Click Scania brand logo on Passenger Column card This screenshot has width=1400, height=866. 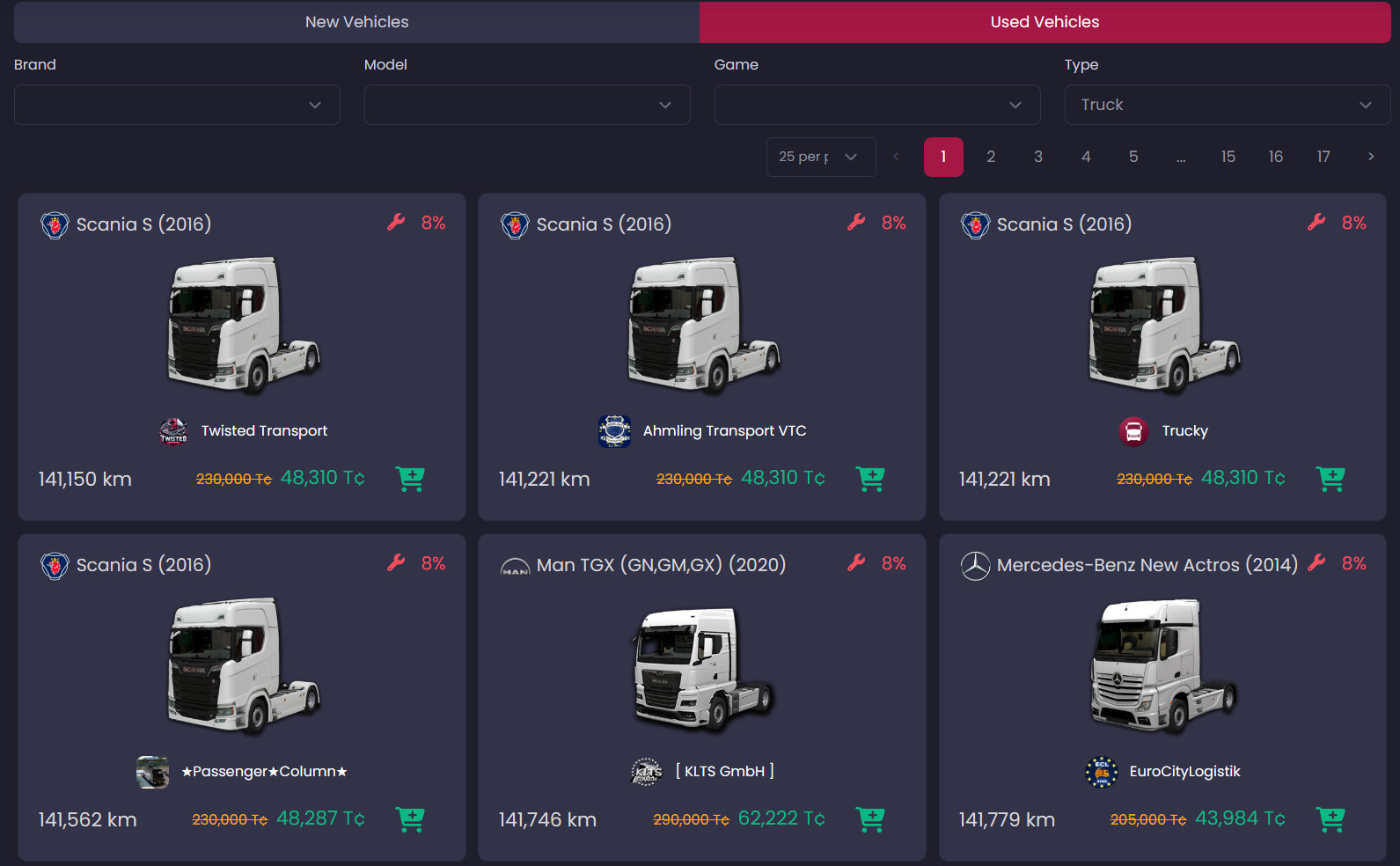tap(55, 566)
